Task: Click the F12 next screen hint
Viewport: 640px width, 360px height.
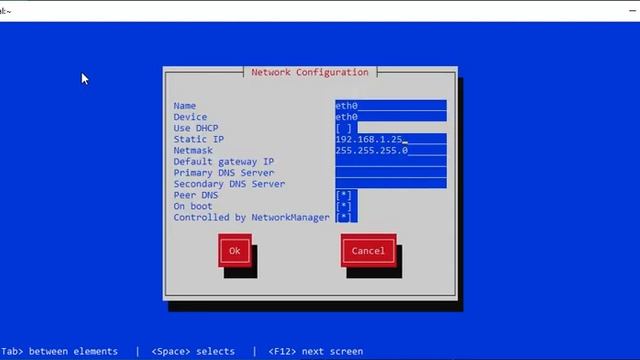Action: click(316, 351)
